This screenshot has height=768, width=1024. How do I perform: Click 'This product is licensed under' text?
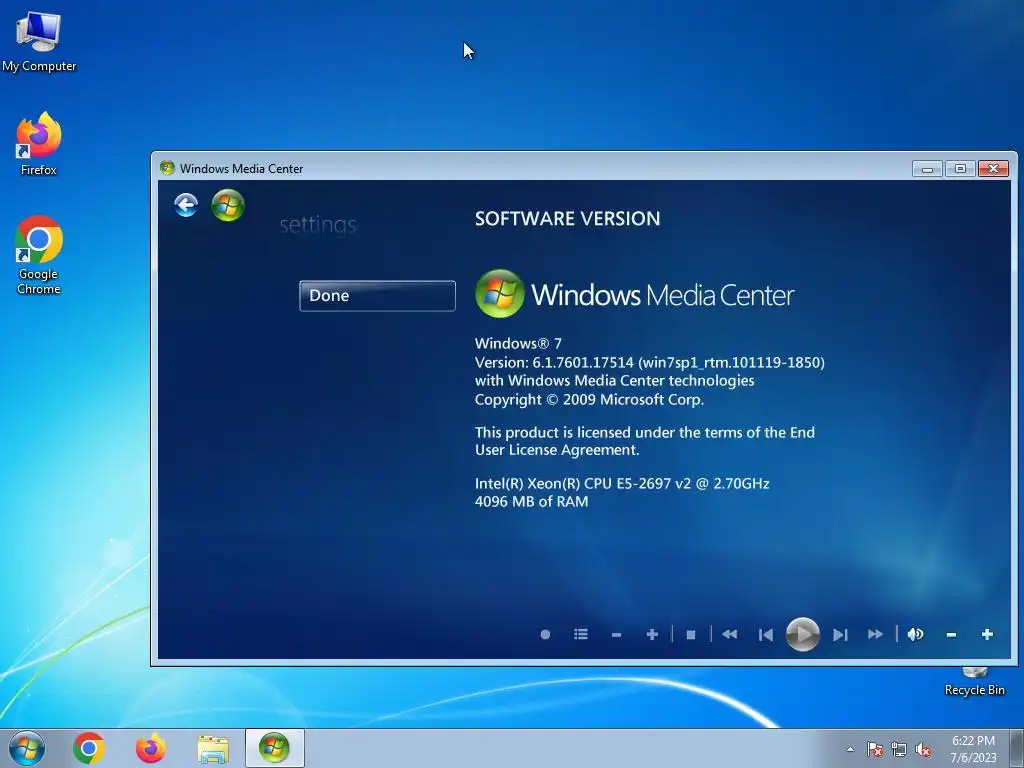(x=645, y=441)
